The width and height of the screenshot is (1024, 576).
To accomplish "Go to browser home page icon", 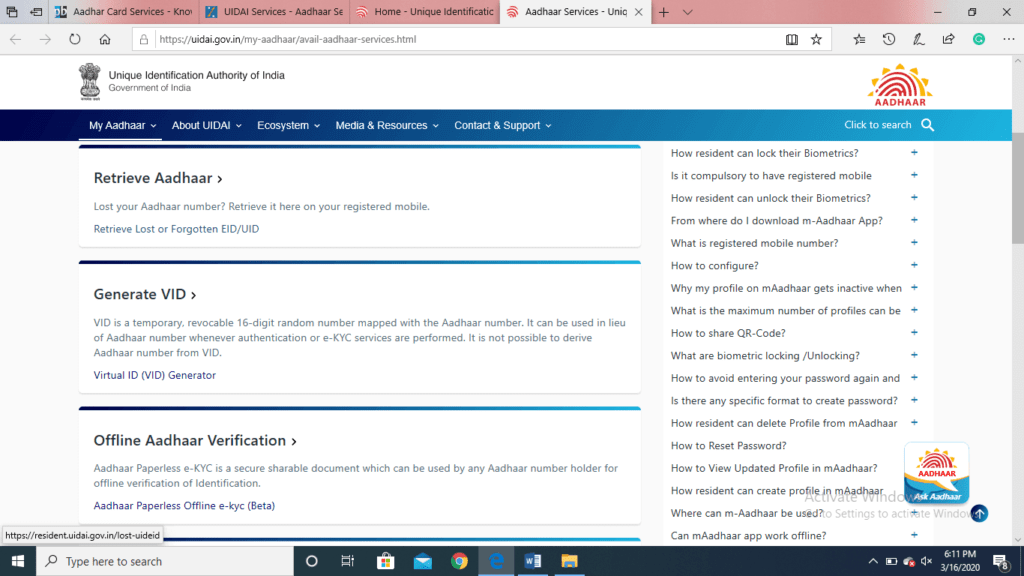I will coord(105,39).
